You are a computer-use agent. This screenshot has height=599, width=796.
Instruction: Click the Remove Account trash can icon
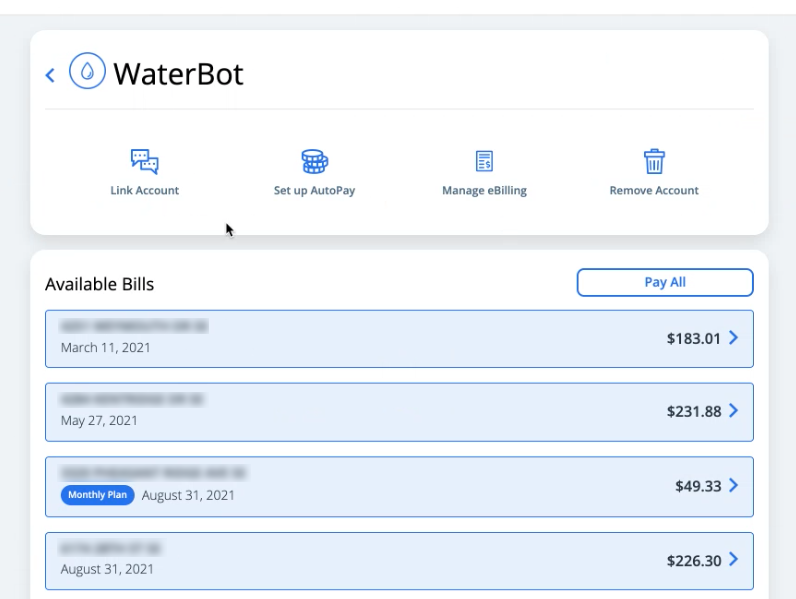654,161
